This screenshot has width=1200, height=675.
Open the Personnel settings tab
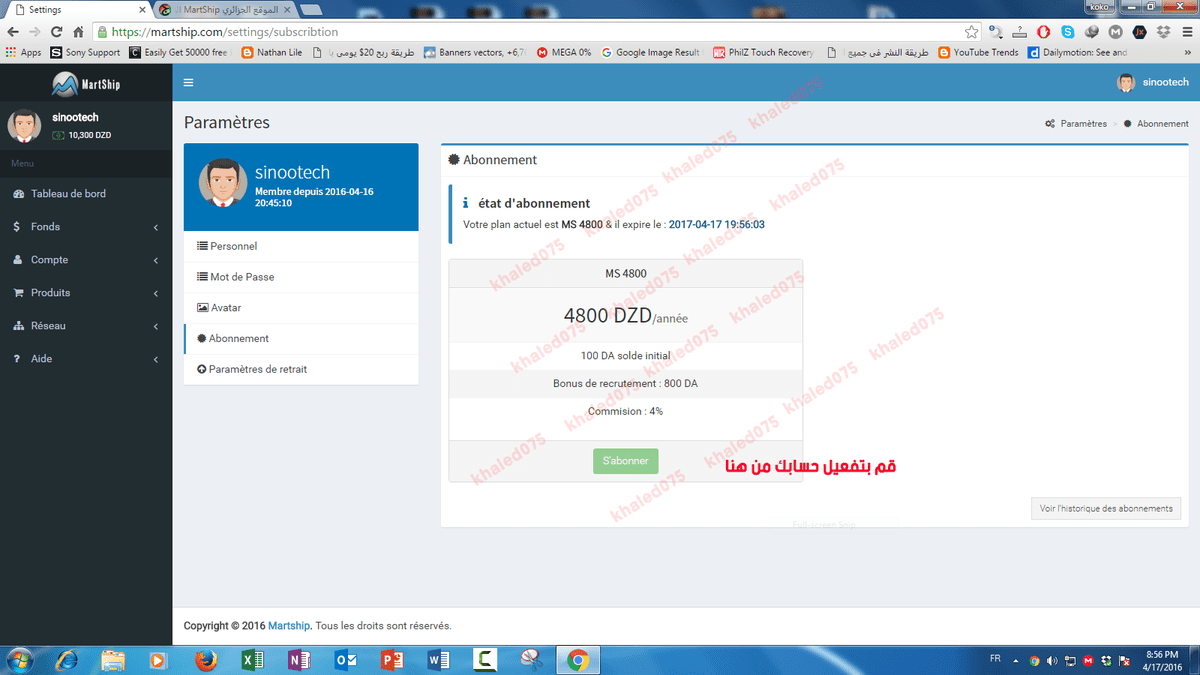[x=301, y=246]
